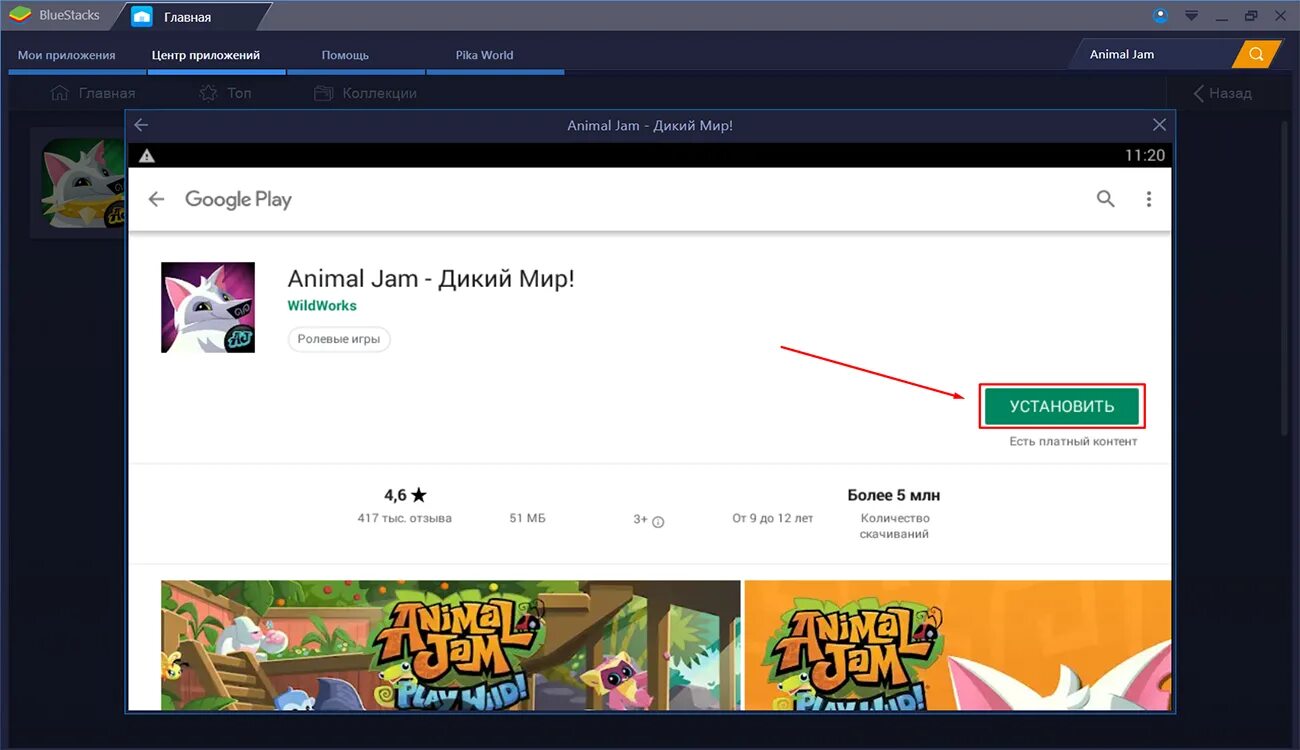Click the app title Animal Jam - Дикий Мир!
Image resolution: width=1300 pixels, height=750 pixels.
(431, 278)
